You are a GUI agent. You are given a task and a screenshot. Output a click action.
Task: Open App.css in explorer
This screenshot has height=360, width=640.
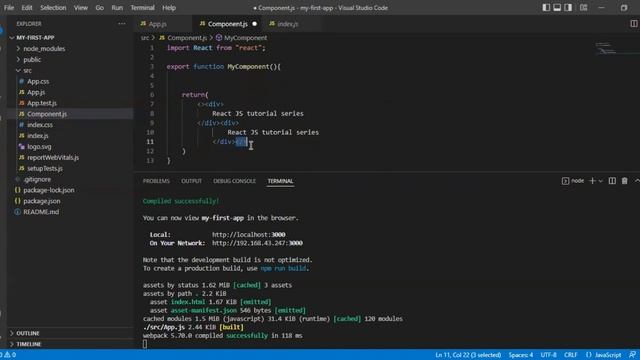click(38, 81)
